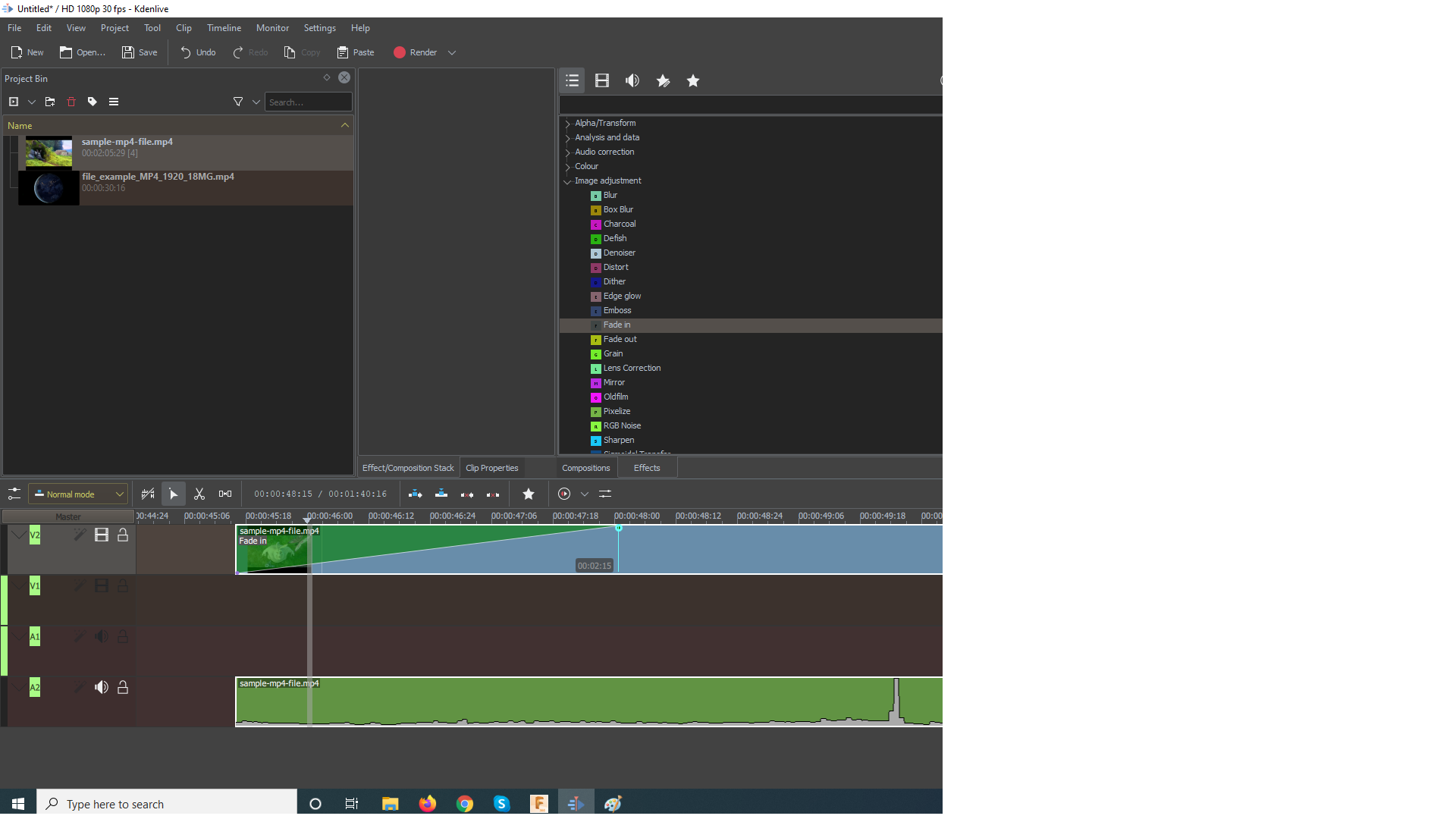
Task: Mute audio track A2
Action: click(x=102, y=687)
